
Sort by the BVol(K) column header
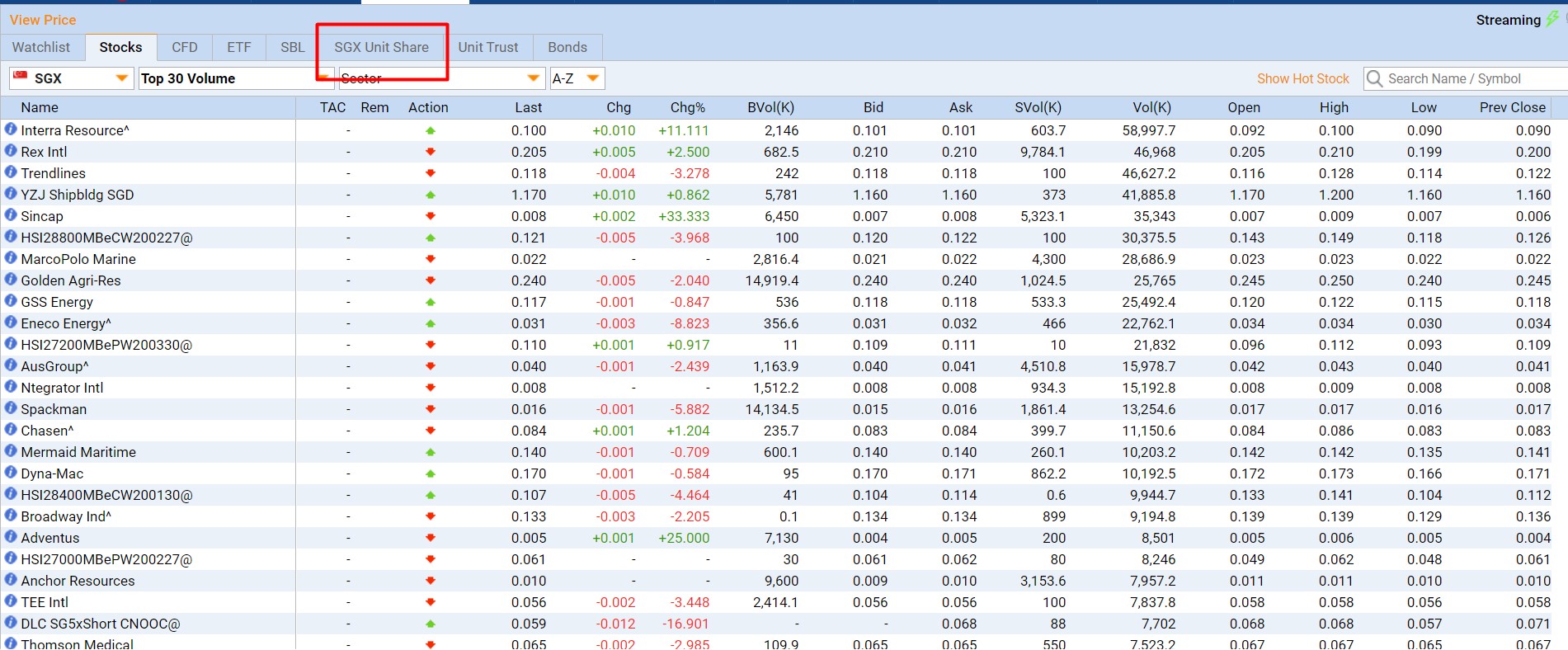pos(771,107)
